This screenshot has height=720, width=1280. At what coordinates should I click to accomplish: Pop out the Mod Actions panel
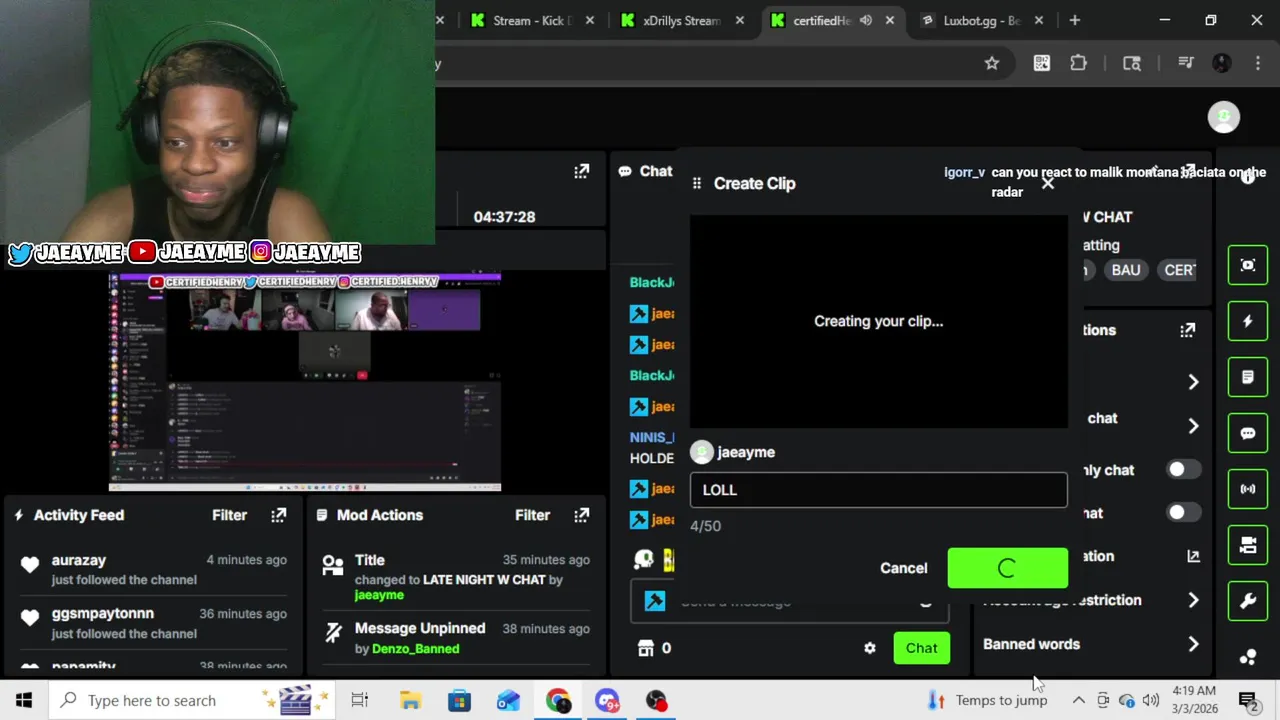(x=581, y=515)
